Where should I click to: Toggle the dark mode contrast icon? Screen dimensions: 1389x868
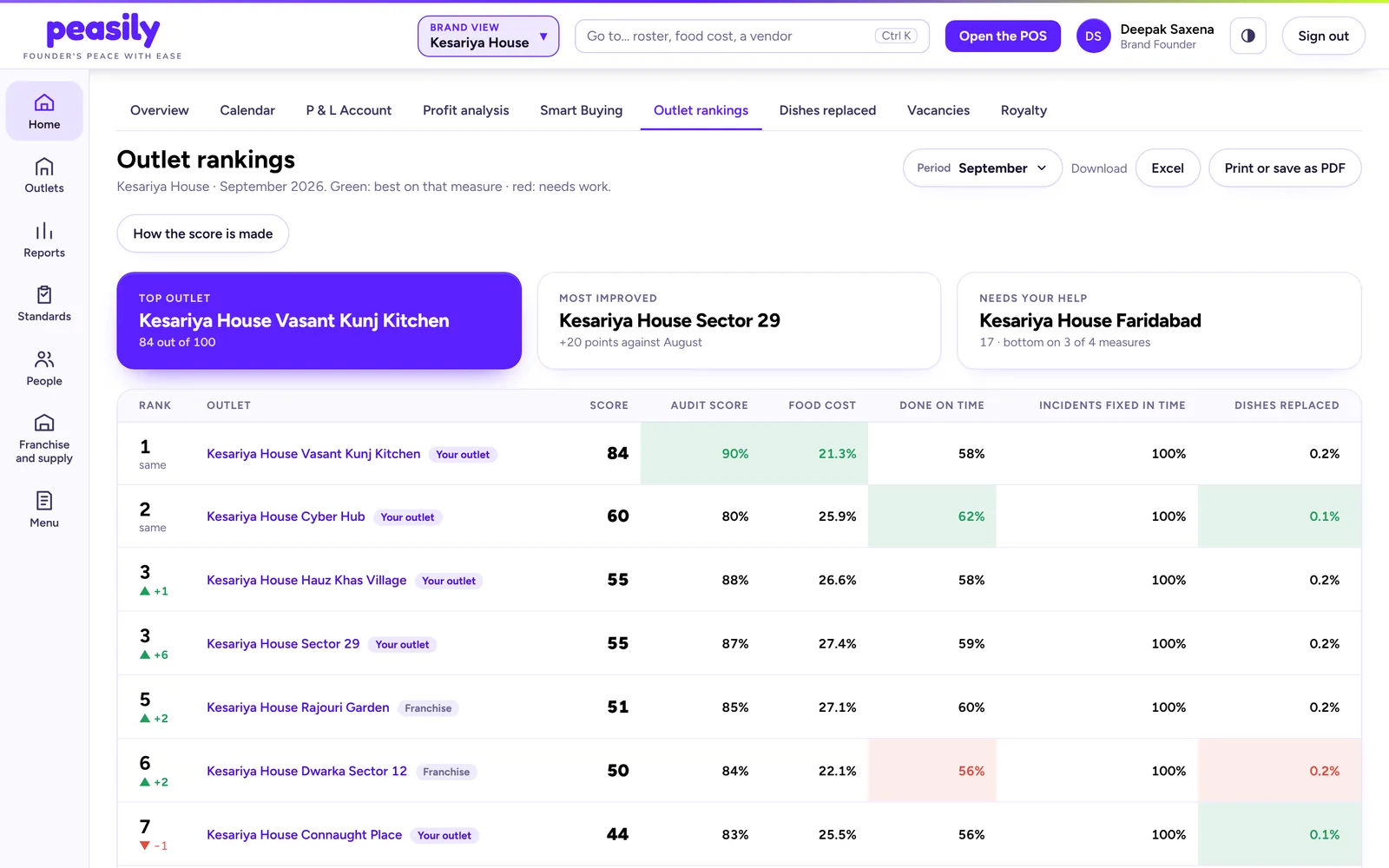pyautogui.click(x=1247, y=36)
